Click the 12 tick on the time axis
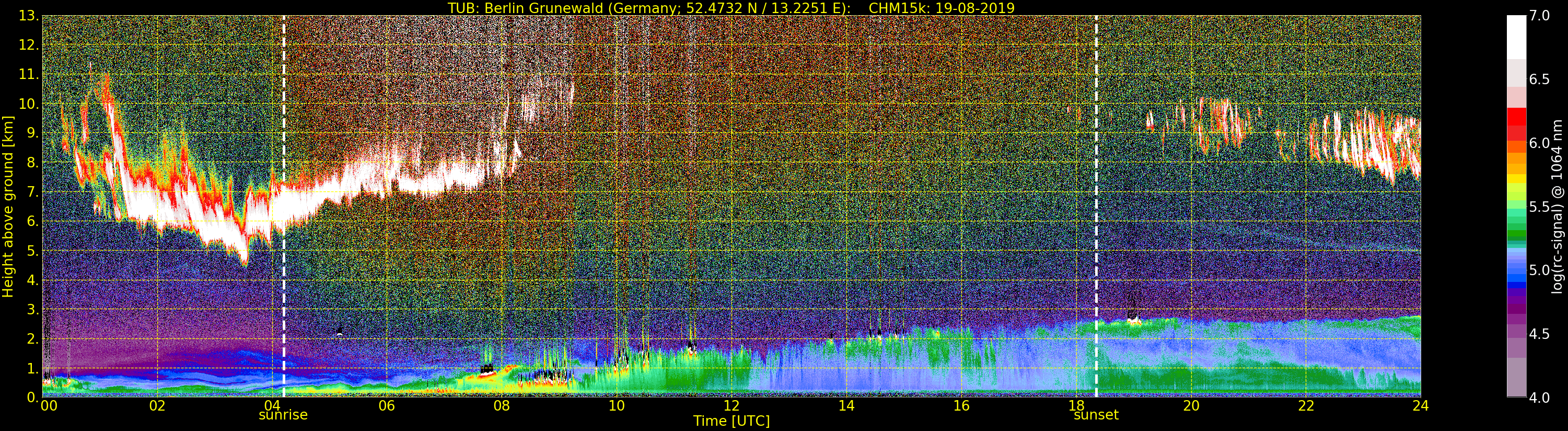Screen dimensions: 1568x431 point(731,406)
